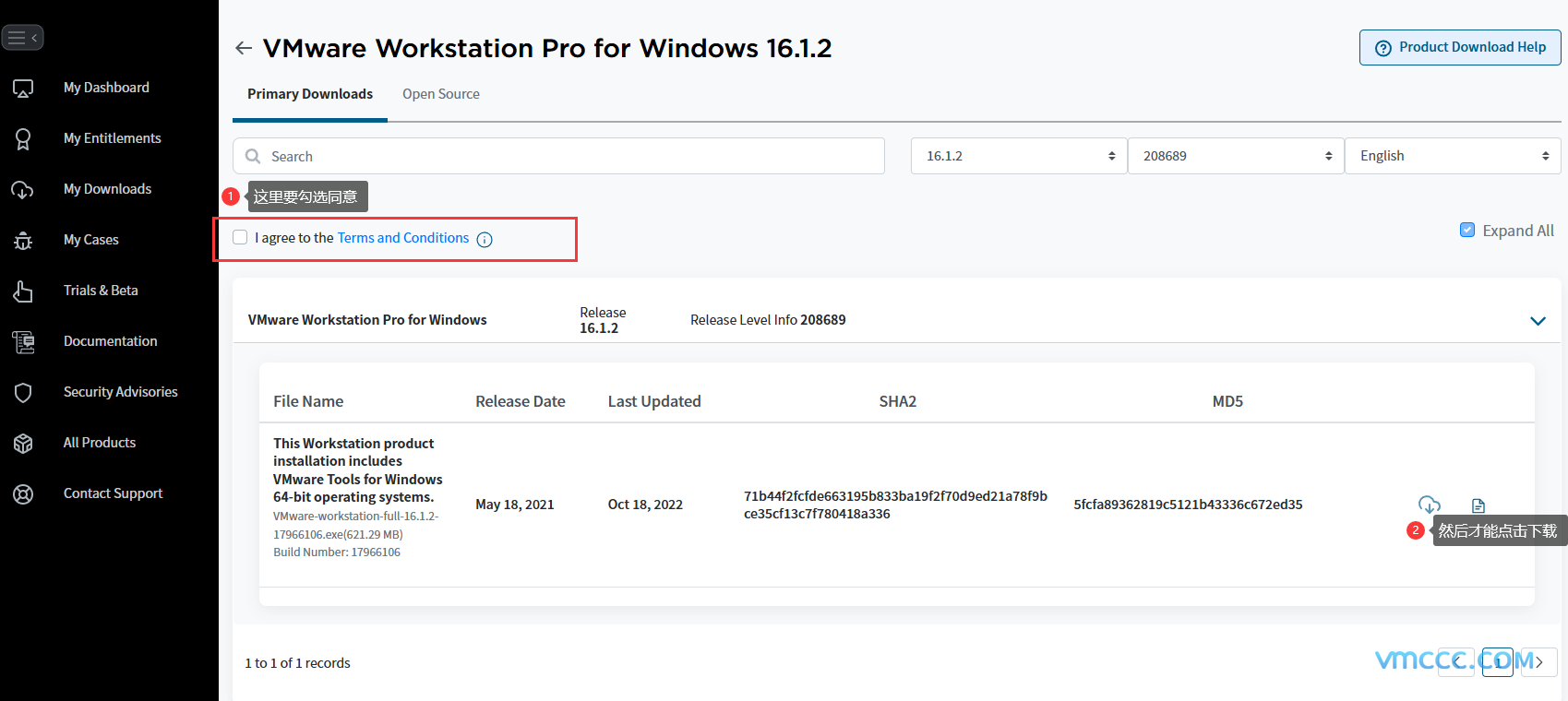Click the Contact Support lifebuoy icon

pyautogui.click(x=23, y=494)
